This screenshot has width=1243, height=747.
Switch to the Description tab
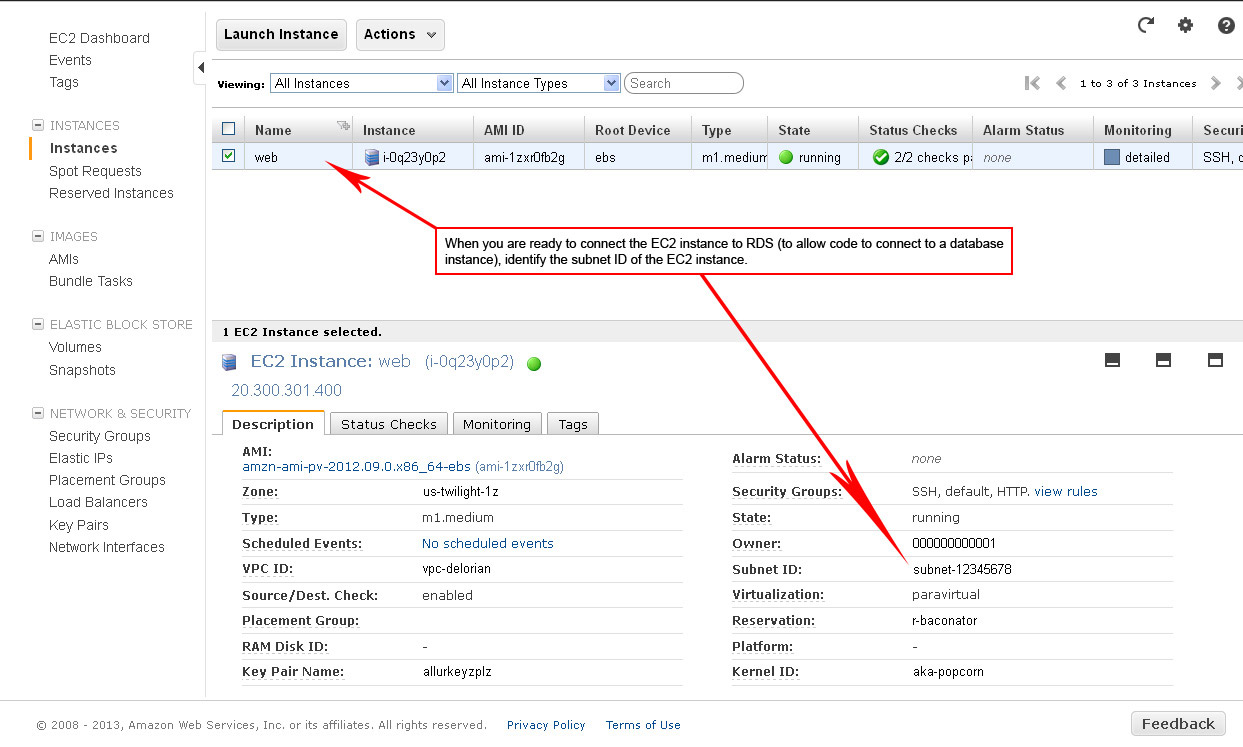point(273,424)
